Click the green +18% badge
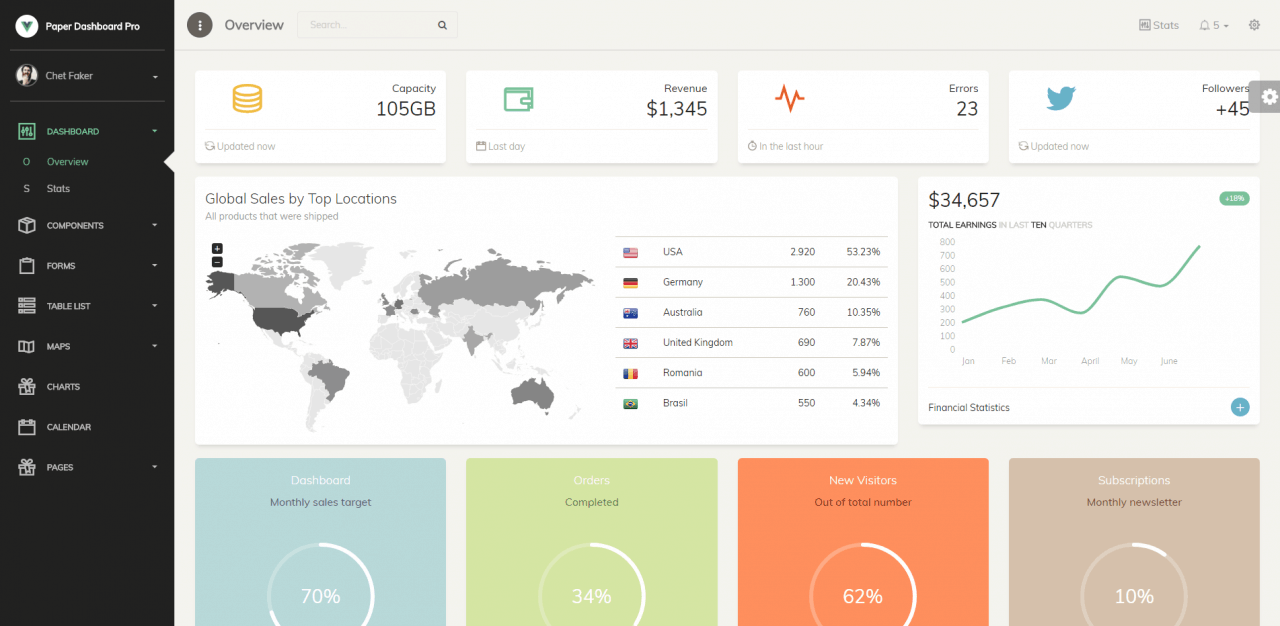1280x626 pixels. pyautogui.click(x=1235, y=198)
